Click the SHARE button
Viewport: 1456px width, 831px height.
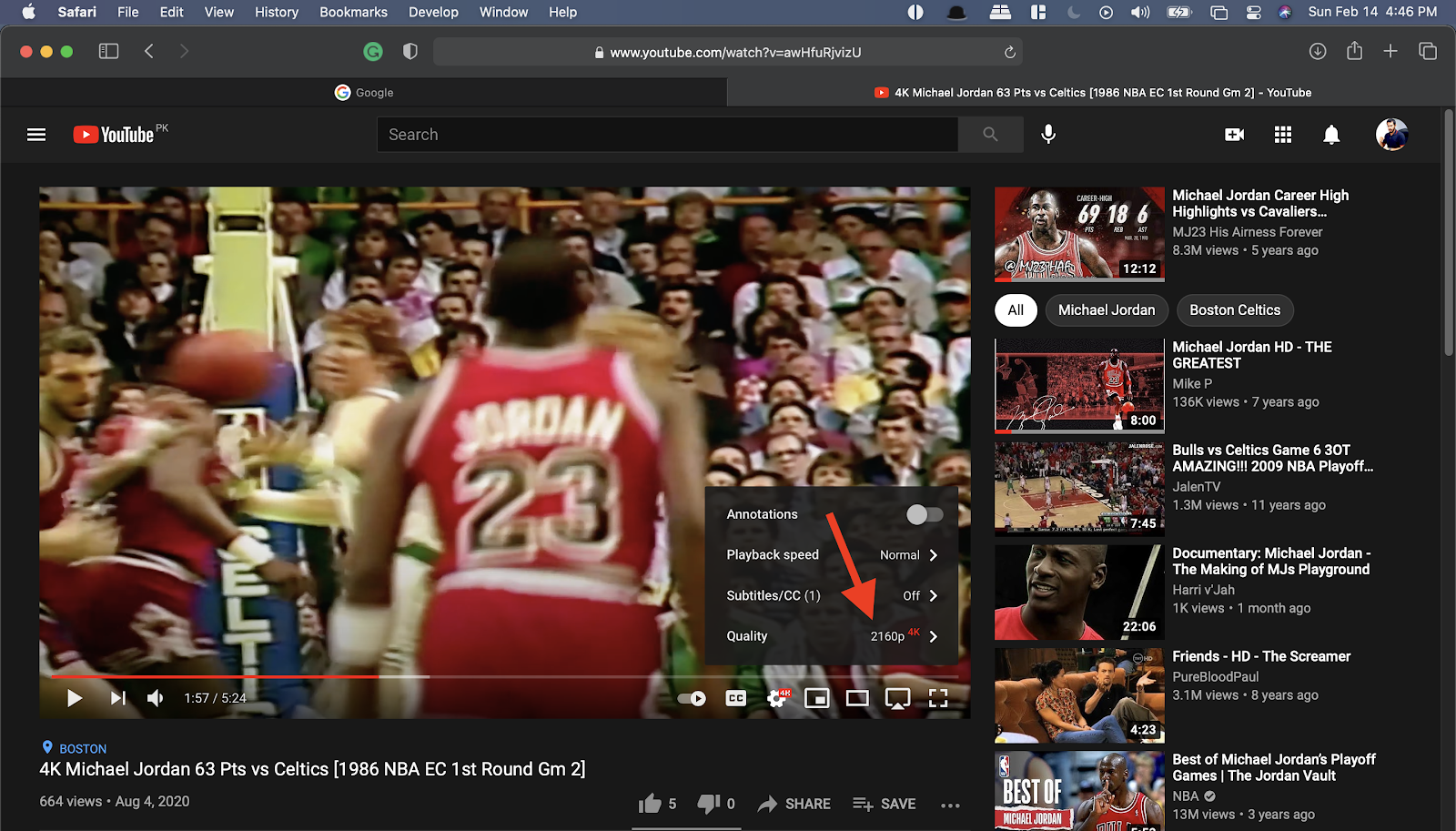click(x=794, y=804)
